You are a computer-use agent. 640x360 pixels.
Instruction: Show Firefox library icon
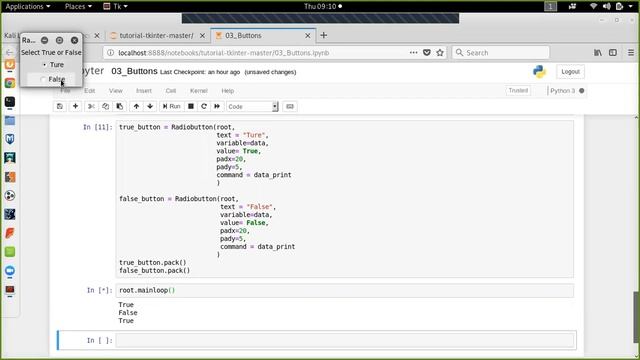pyautogui.click(x=598, y=53)
